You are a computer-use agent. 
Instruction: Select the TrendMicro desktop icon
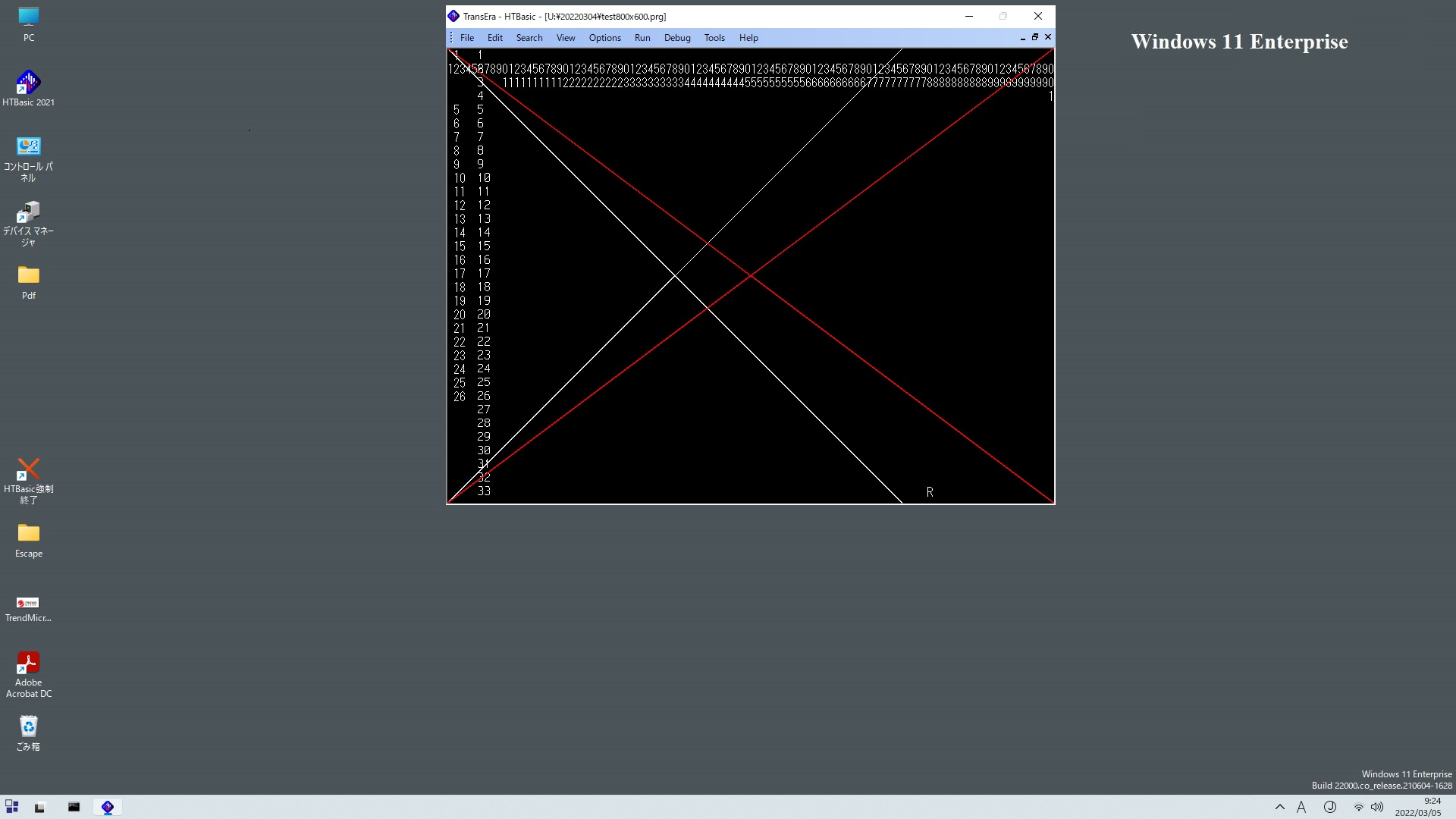[29, 609]
